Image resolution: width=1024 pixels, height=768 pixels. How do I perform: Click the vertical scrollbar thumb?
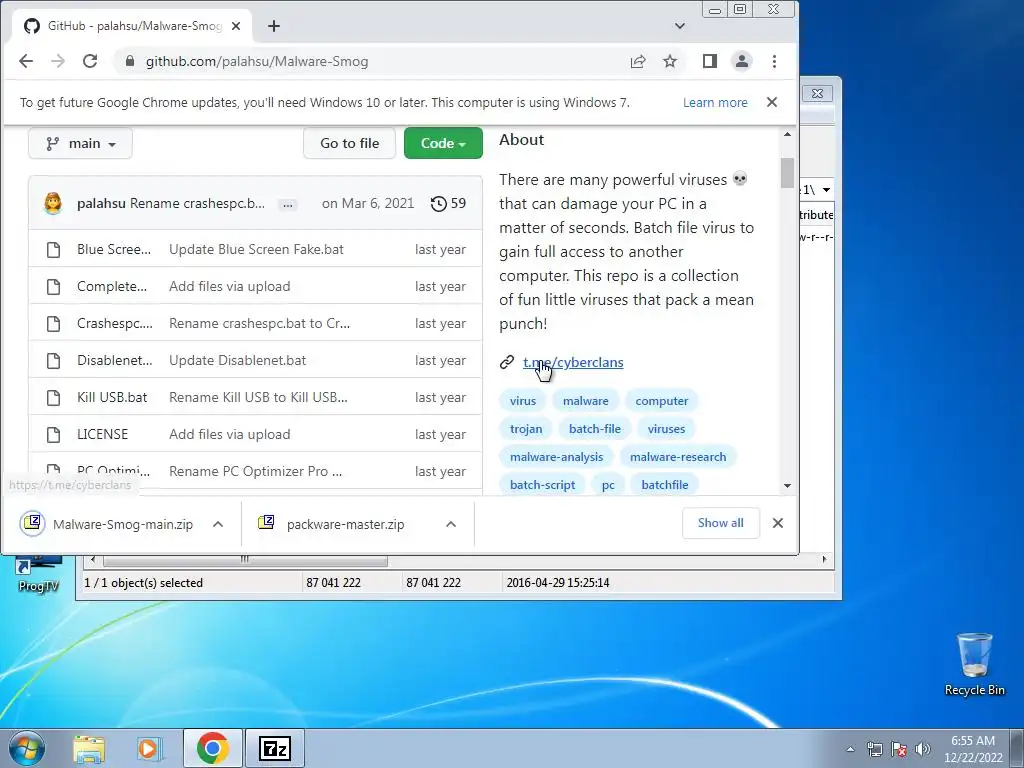click(787, 173)
